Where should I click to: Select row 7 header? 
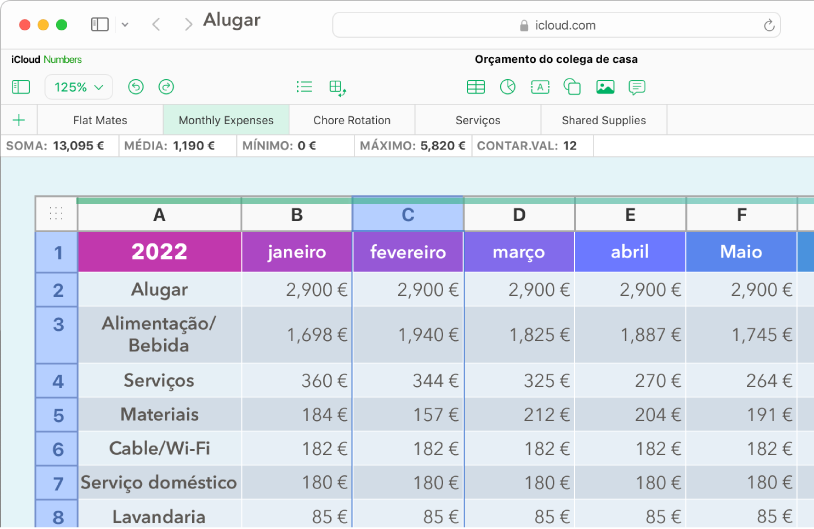tap(57, 483)
